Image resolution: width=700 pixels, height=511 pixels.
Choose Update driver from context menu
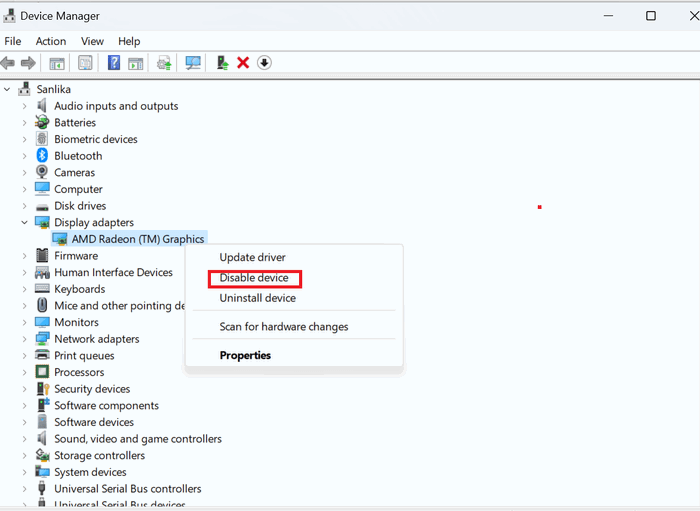click(252, 257)
